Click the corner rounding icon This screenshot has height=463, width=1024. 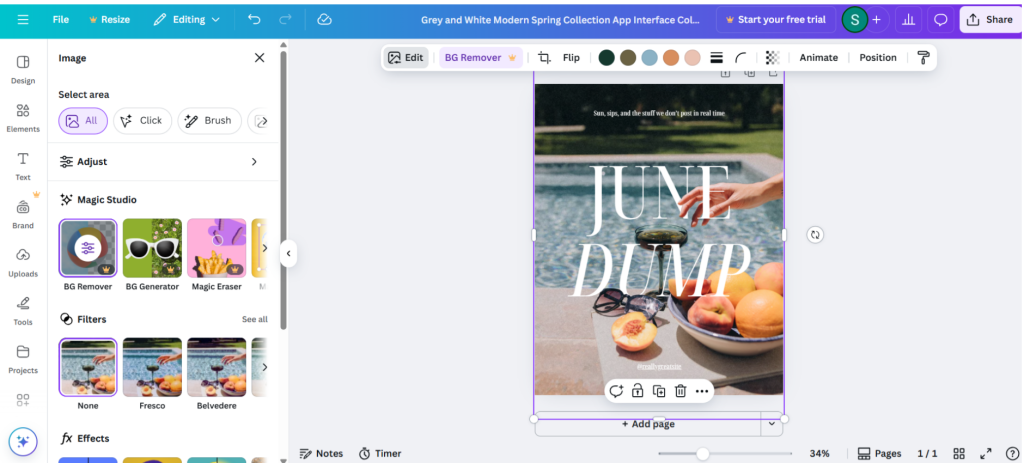(x=741, y=58)
